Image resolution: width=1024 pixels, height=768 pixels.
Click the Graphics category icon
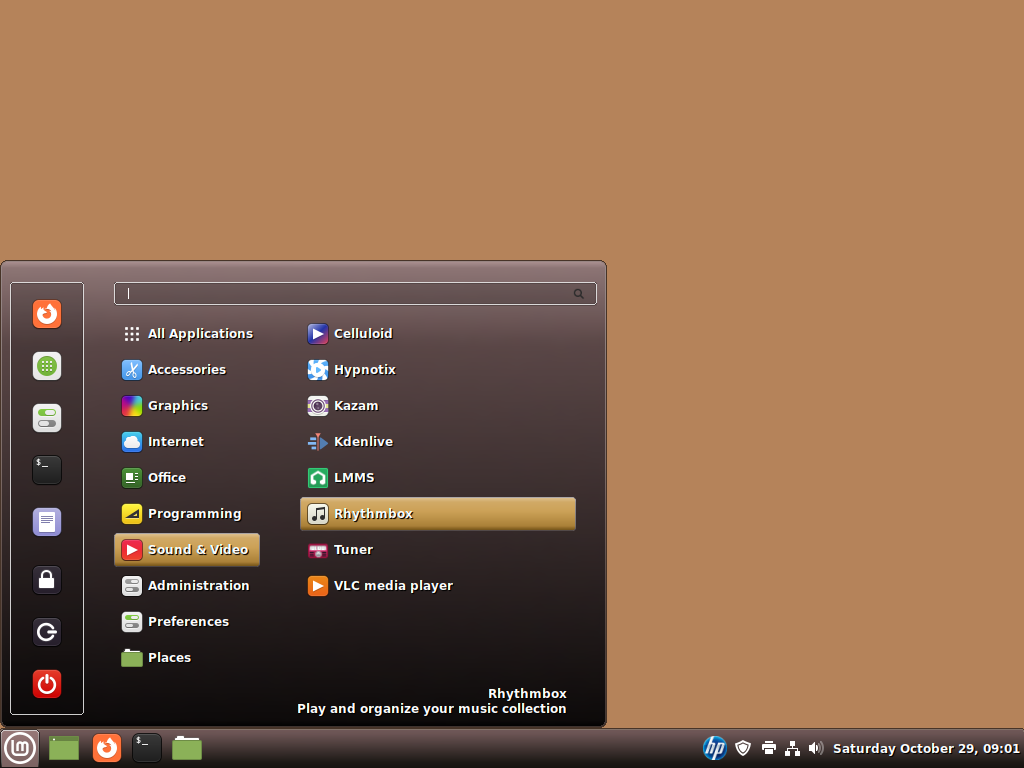(132, 406)
